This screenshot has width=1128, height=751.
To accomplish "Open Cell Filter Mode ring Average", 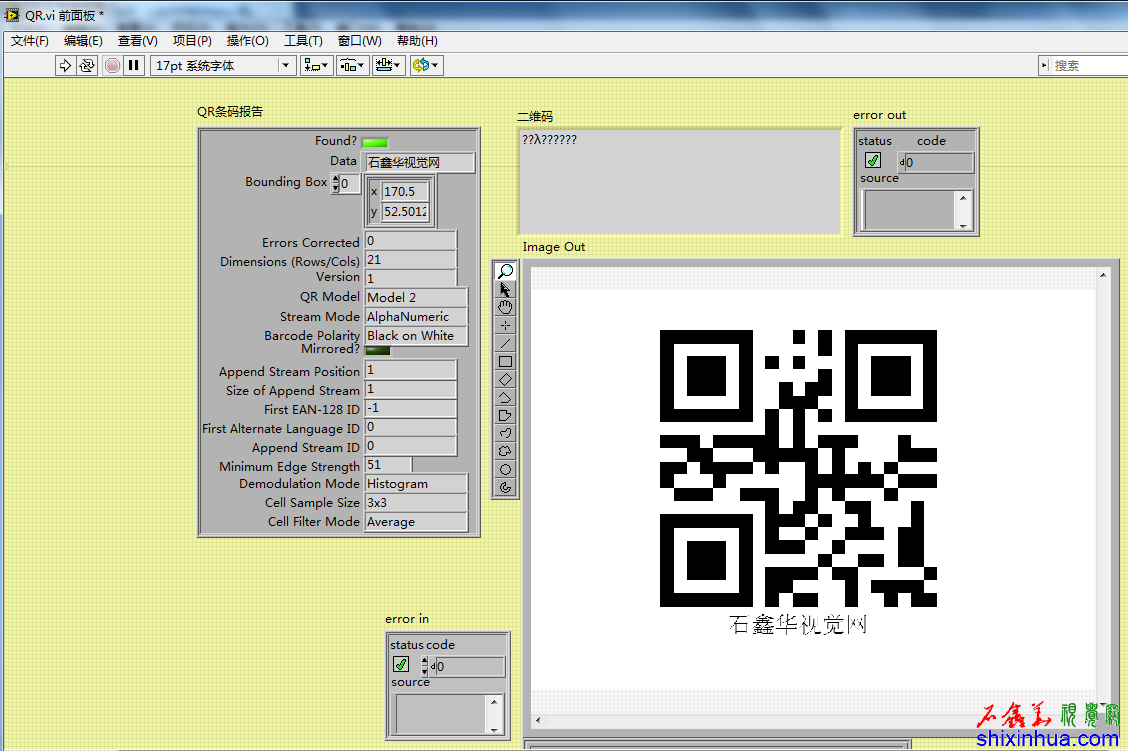I will click(x=416, y=522).
